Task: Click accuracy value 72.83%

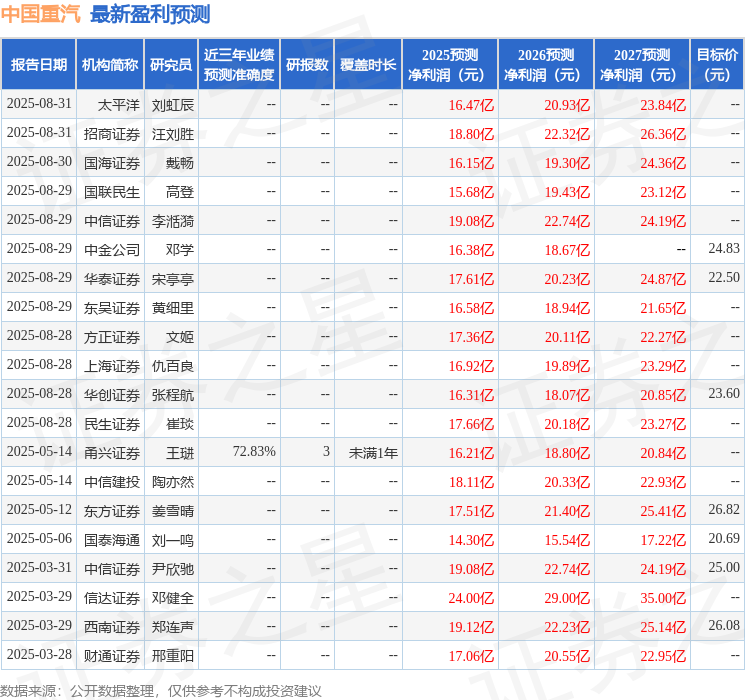Action: (254, 451)
